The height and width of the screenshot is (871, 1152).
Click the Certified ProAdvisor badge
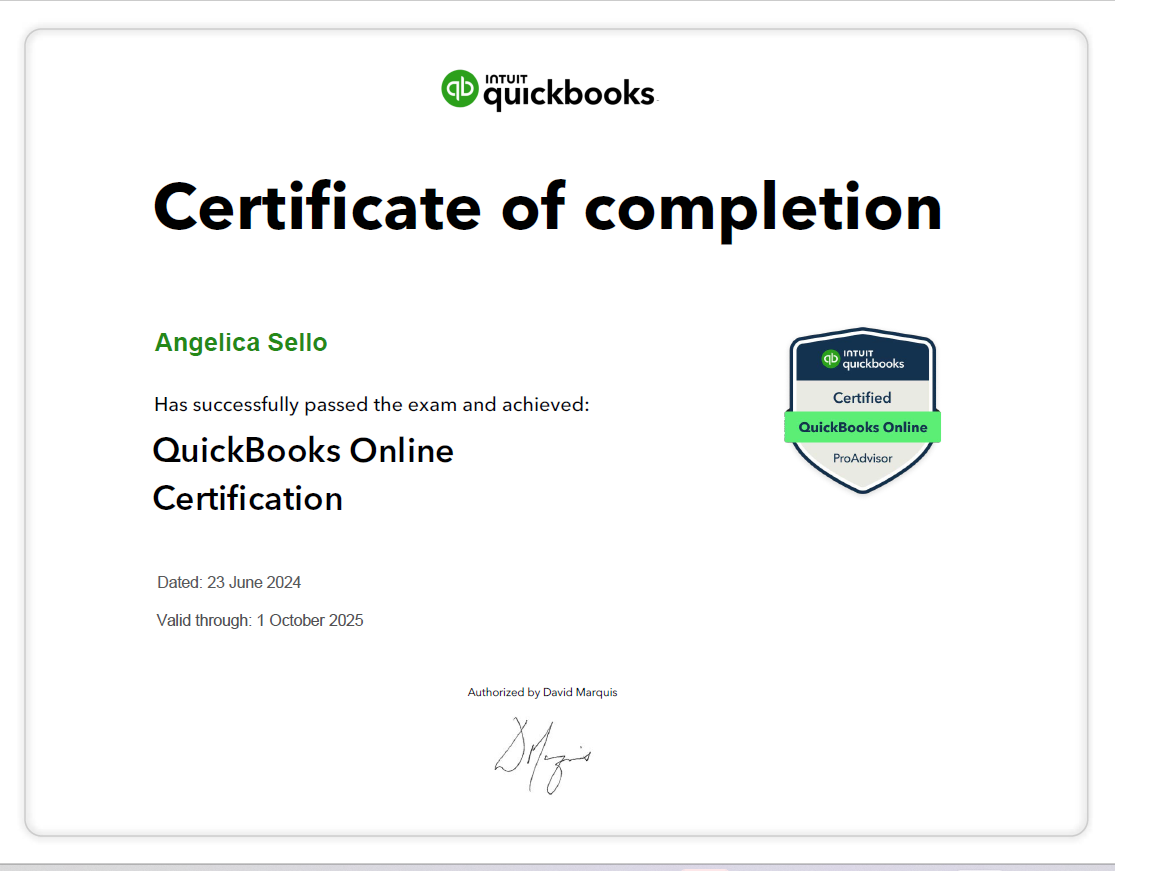tap(863, 411)
